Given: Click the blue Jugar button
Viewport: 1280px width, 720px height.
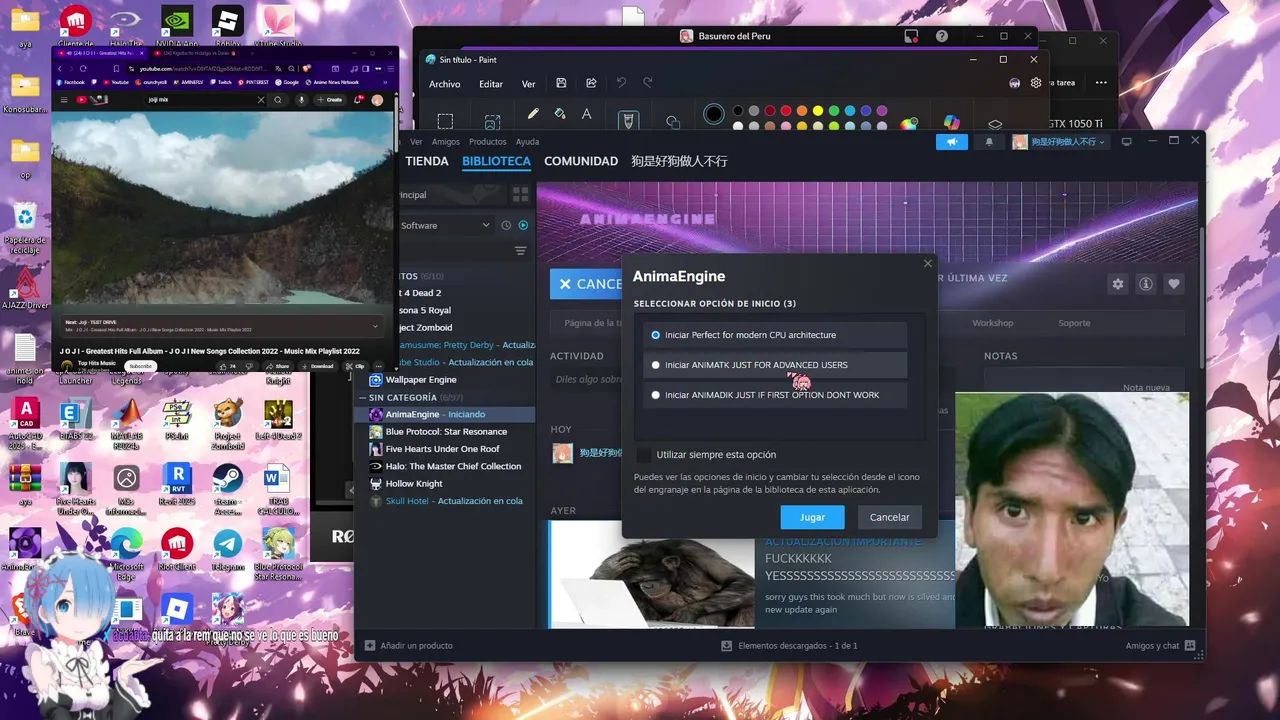Looking at the screenshot, I should pos(812,517).
